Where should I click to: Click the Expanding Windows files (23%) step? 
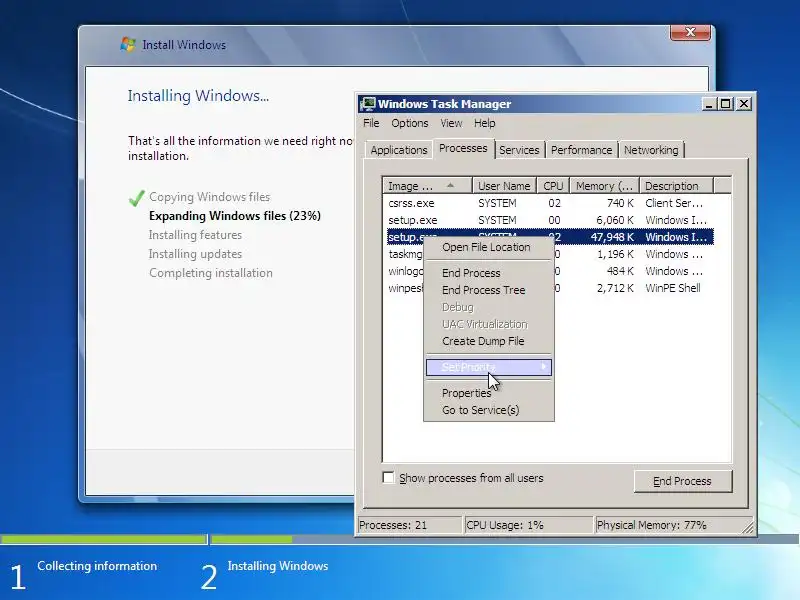235,216
